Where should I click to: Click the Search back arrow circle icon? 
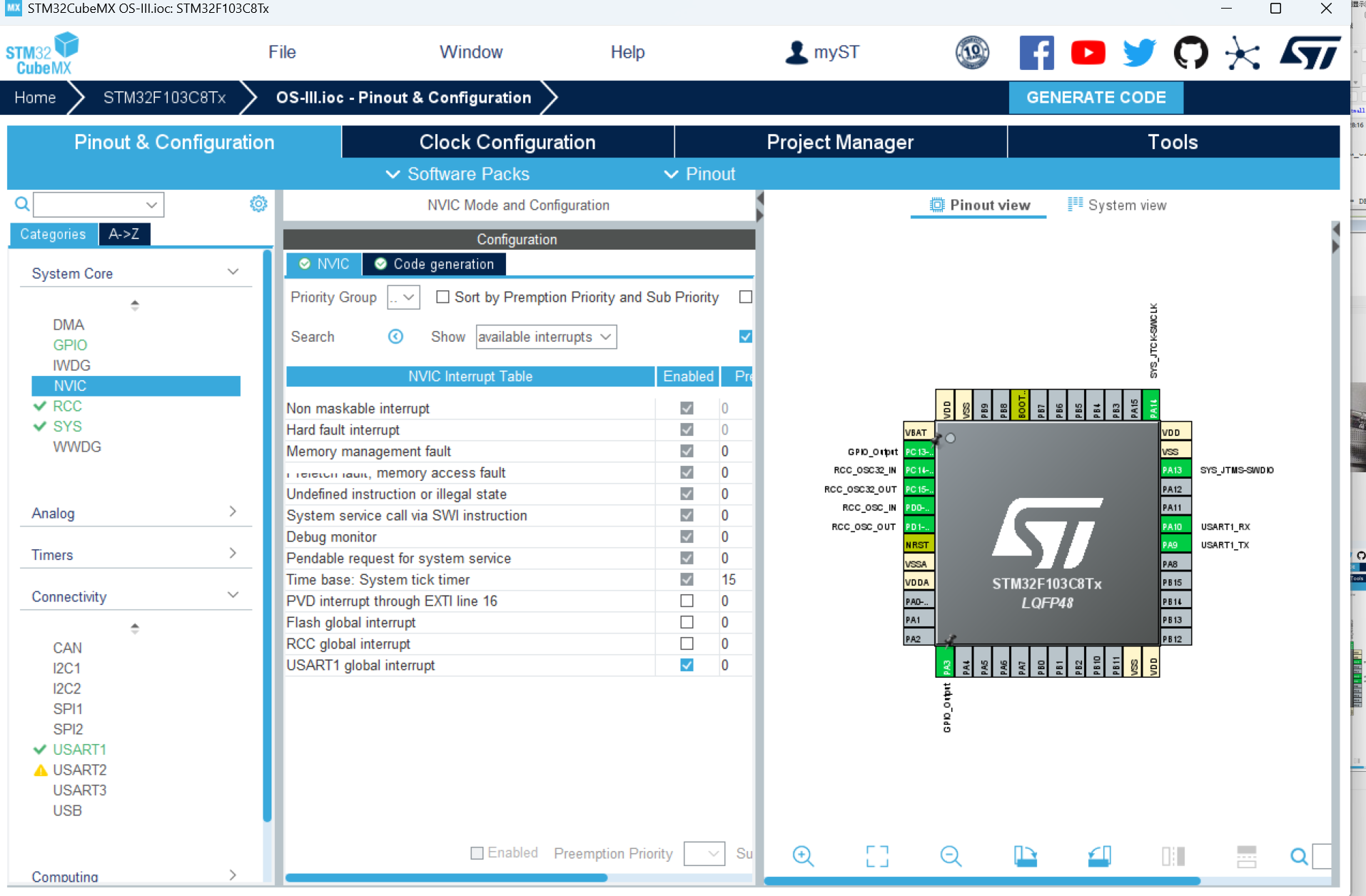click(x=395, y=337)
